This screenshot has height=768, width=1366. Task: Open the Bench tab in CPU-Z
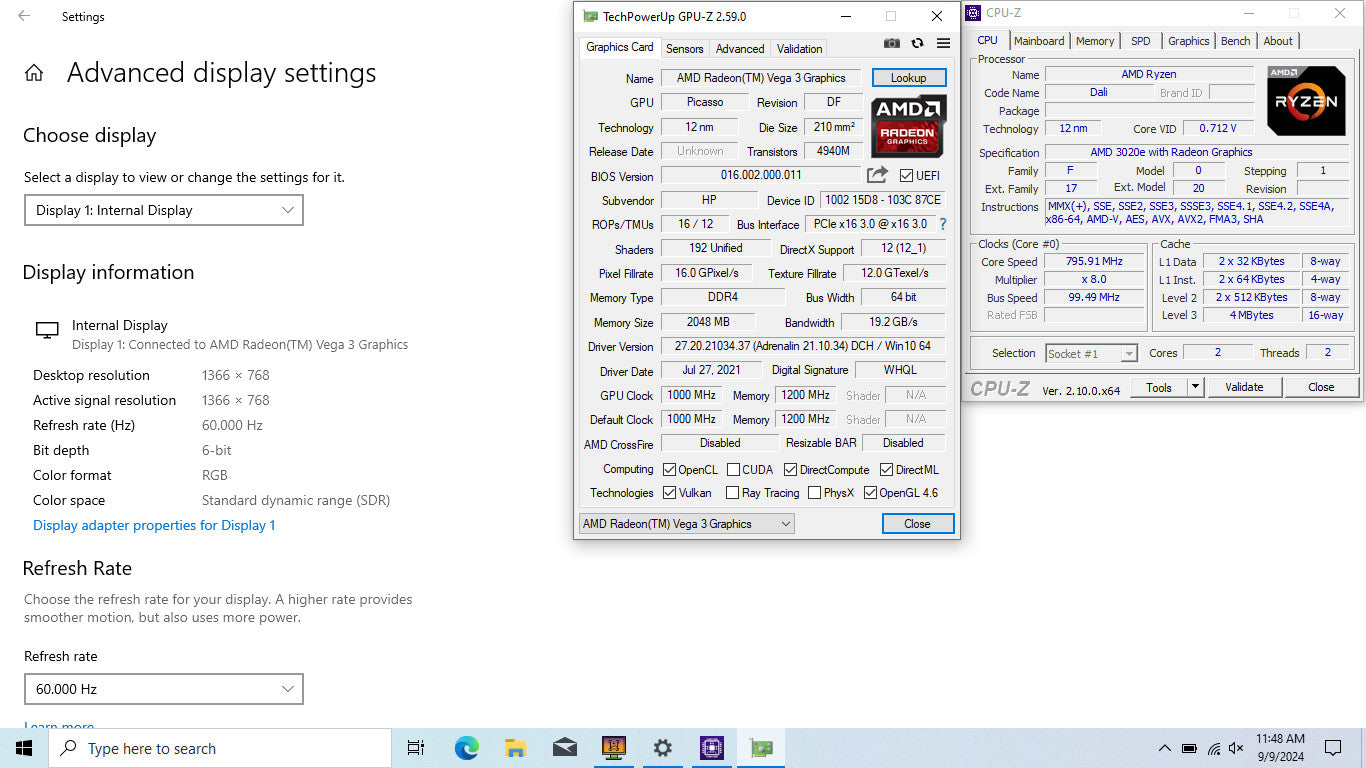coord(1236,41)
